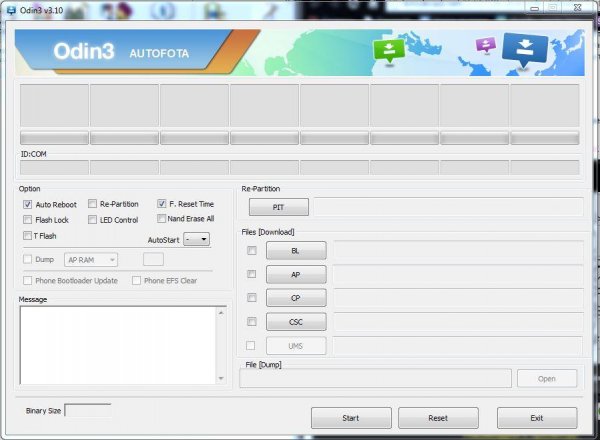Close the Odin3 window
The image size is (600, 440).
tap(577, 7)
